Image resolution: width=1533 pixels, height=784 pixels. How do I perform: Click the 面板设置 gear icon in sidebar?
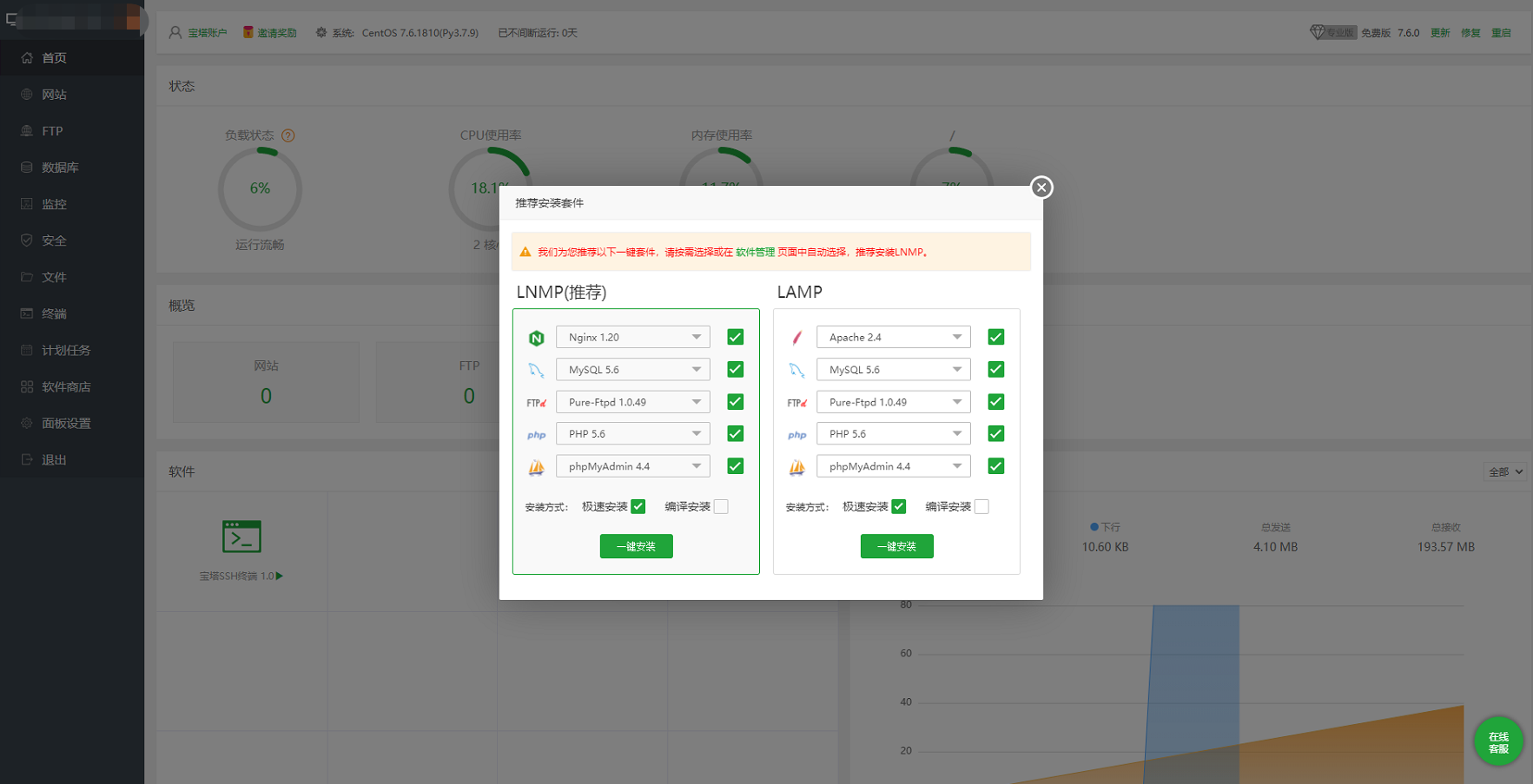pyautogui.click(x=27, y=423)
